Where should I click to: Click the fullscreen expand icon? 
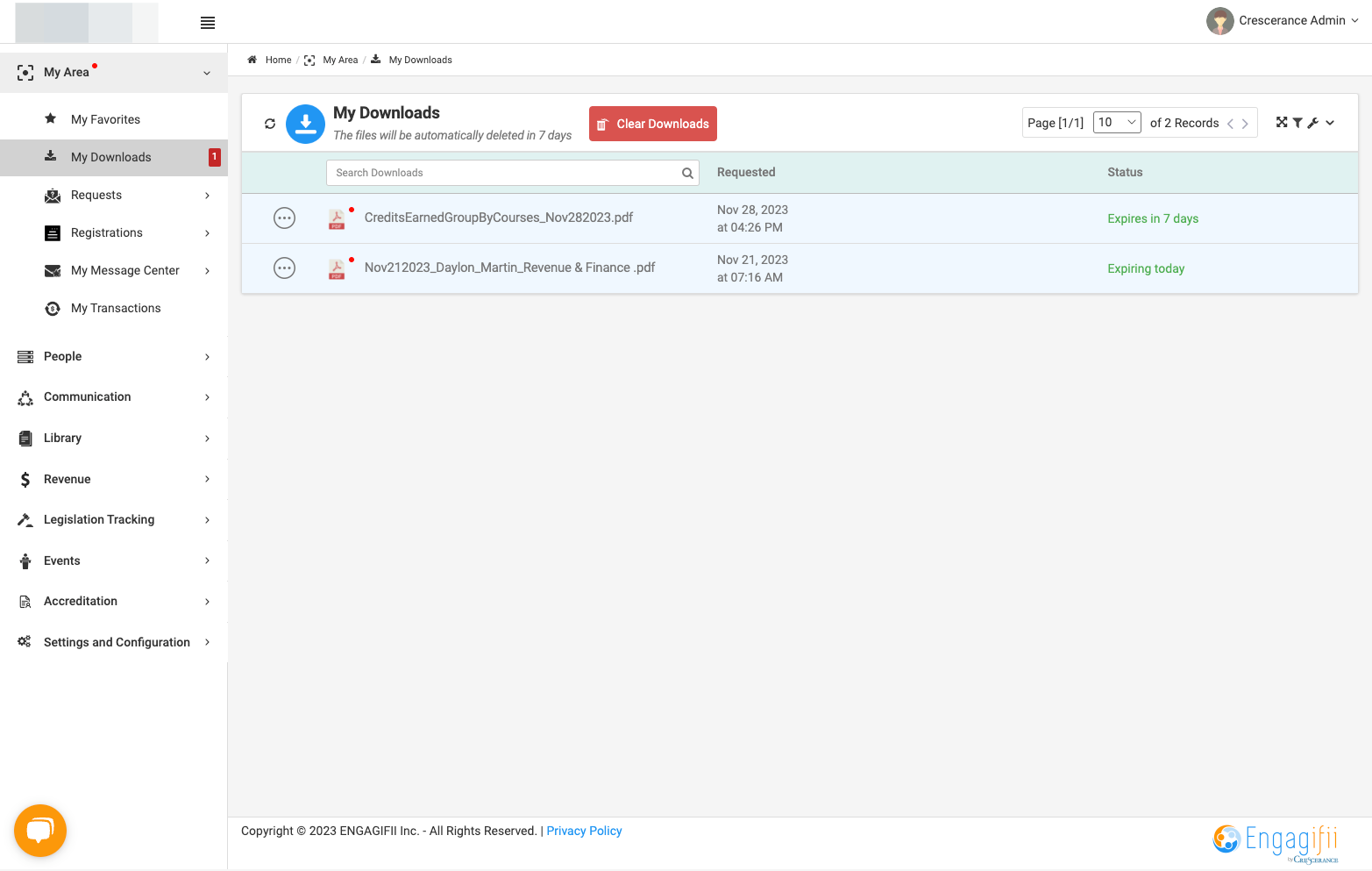[1282, 123]
